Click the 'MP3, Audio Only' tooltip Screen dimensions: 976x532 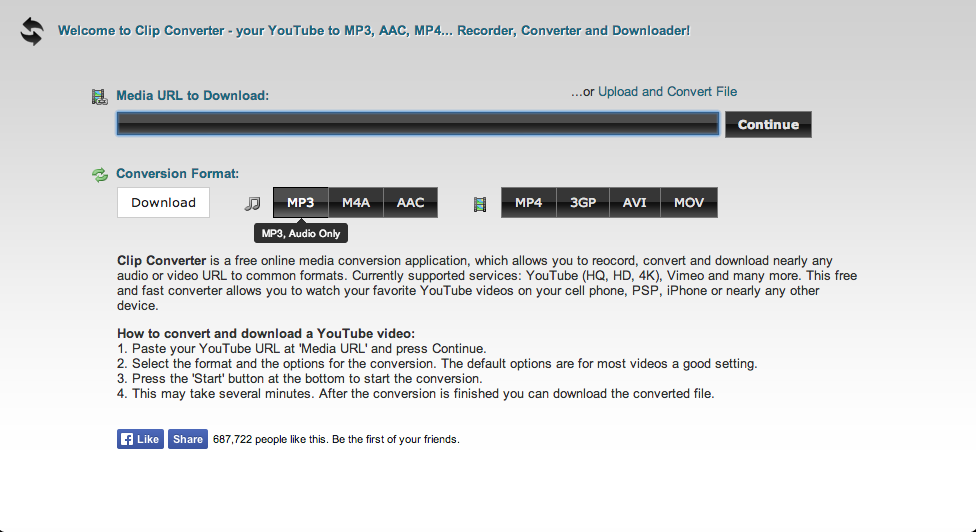[x=301, y=233]
